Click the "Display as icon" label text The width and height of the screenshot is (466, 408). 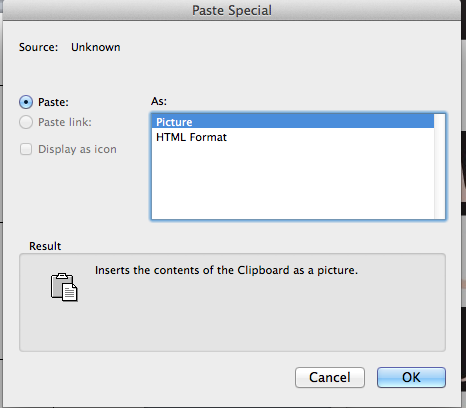(77, 149)
